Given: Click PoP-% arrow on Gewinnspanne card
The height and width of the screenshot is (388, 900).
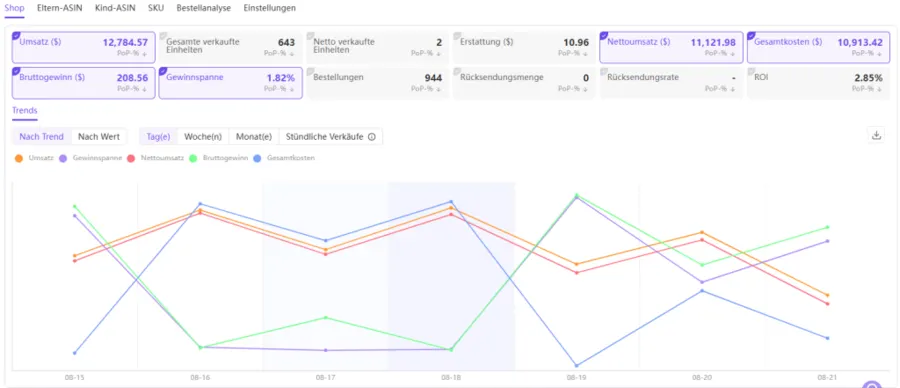Looking at the screenshot, I should 292,89.
